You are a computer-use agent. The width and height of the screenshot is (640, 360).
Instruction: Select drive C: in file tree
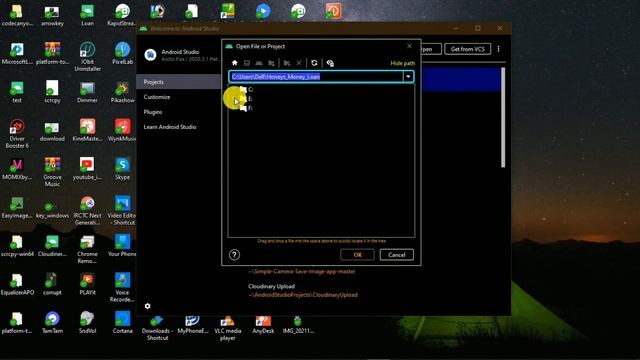pyautogui.click(x=247, y=89)
